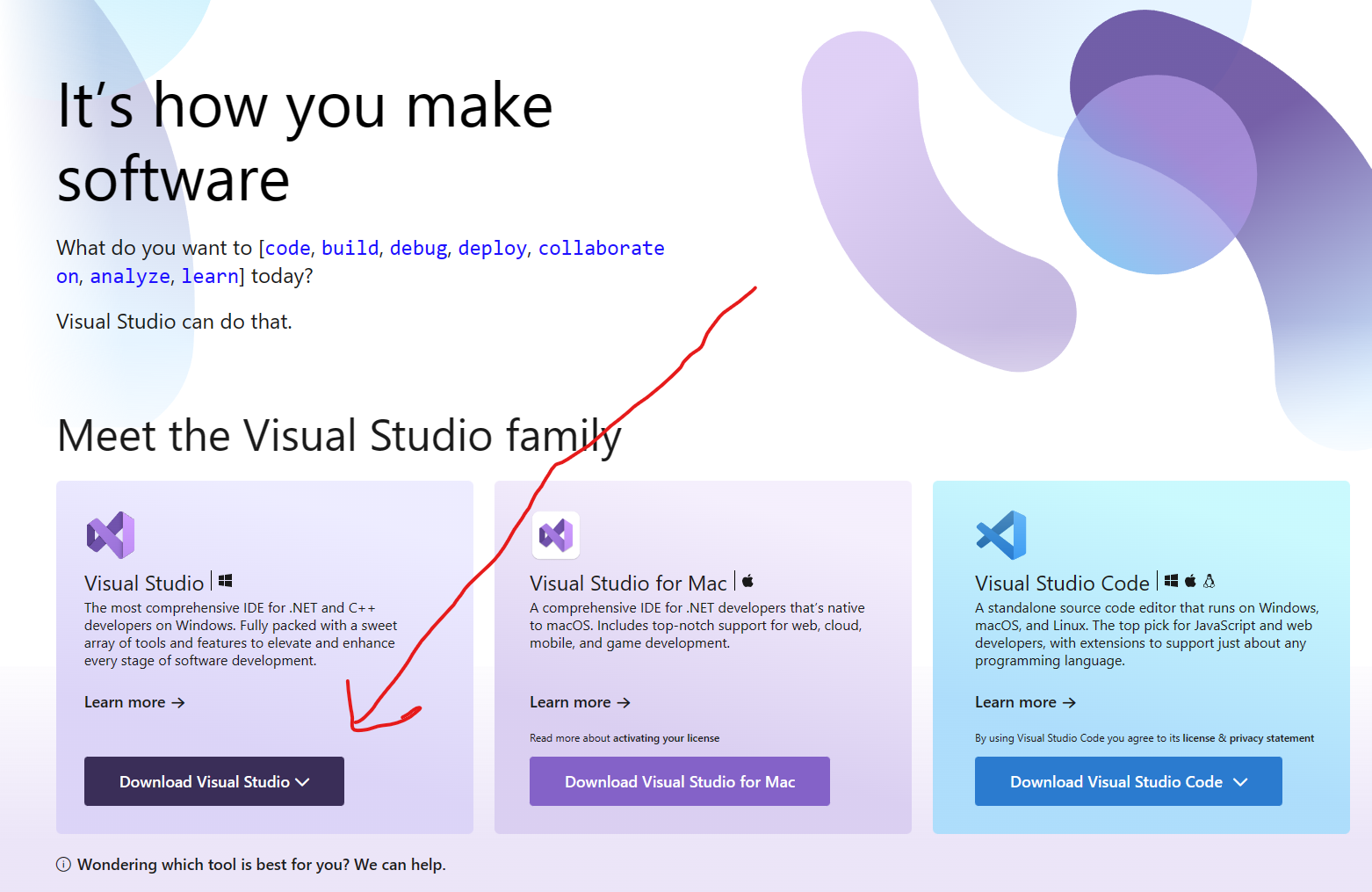Click the blue 'collaborate on' keyword
Viewport: 1372px width, 892px height.
tap(601, 248)
